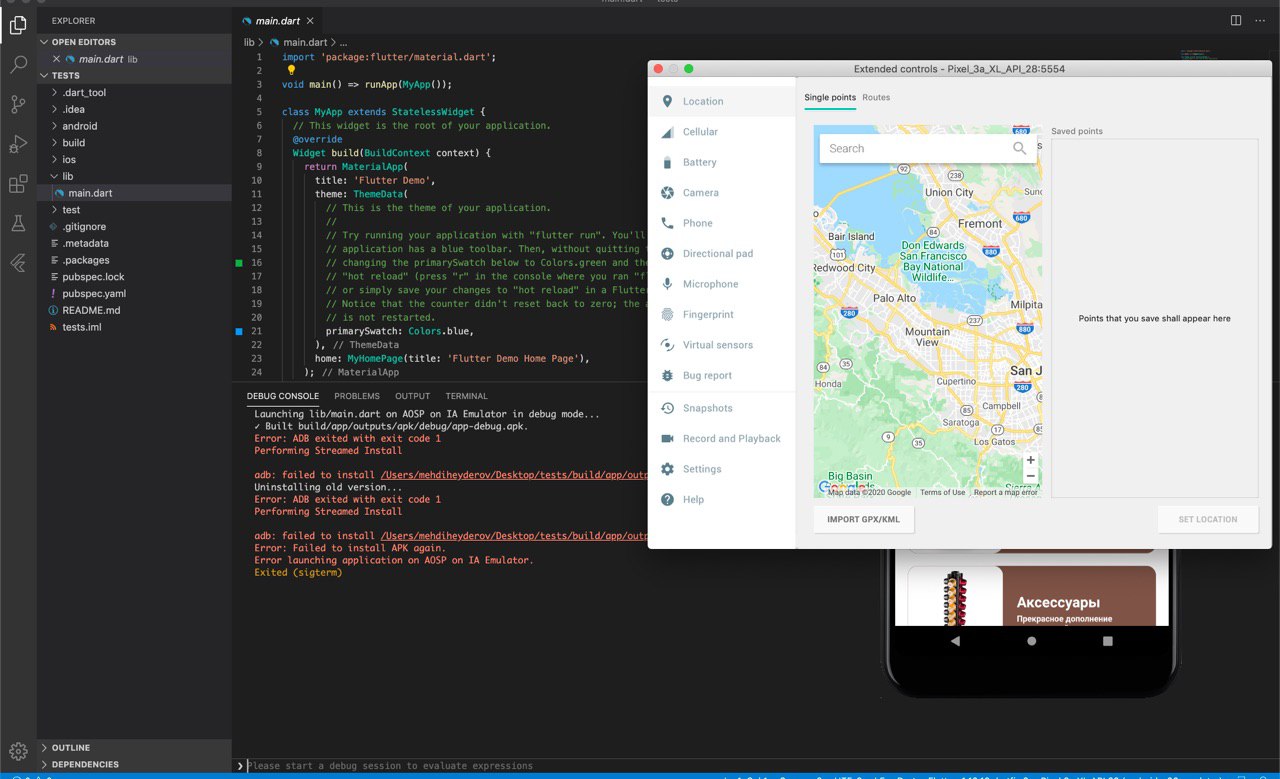Expand the Dependencies section
The image size is (1280, 779).
(135, 764)
